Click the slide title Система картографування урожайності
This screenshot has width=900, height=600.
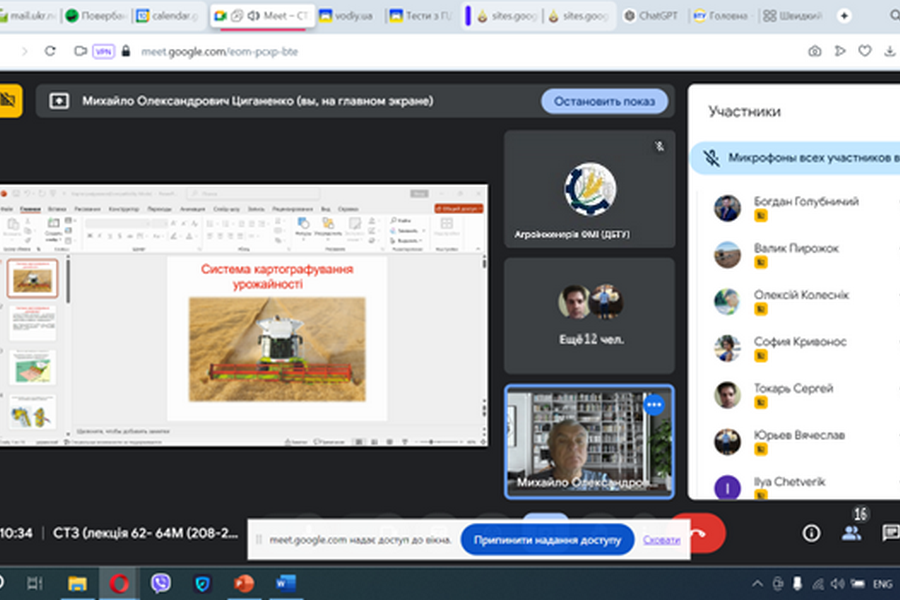[277, 276]
